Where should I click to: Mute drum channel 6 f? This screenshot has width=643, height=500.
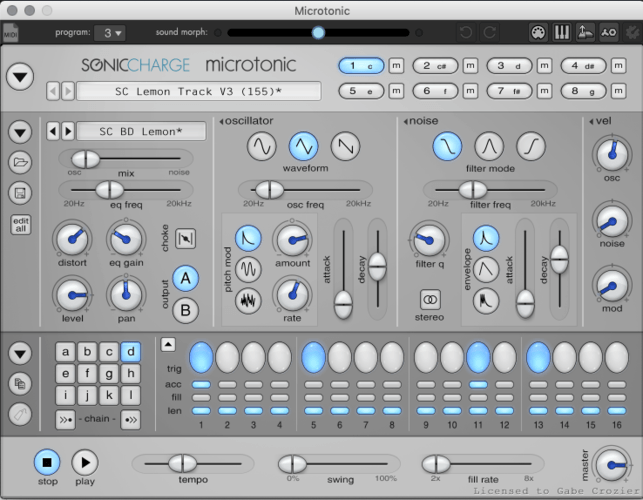(x=470, y=91)
